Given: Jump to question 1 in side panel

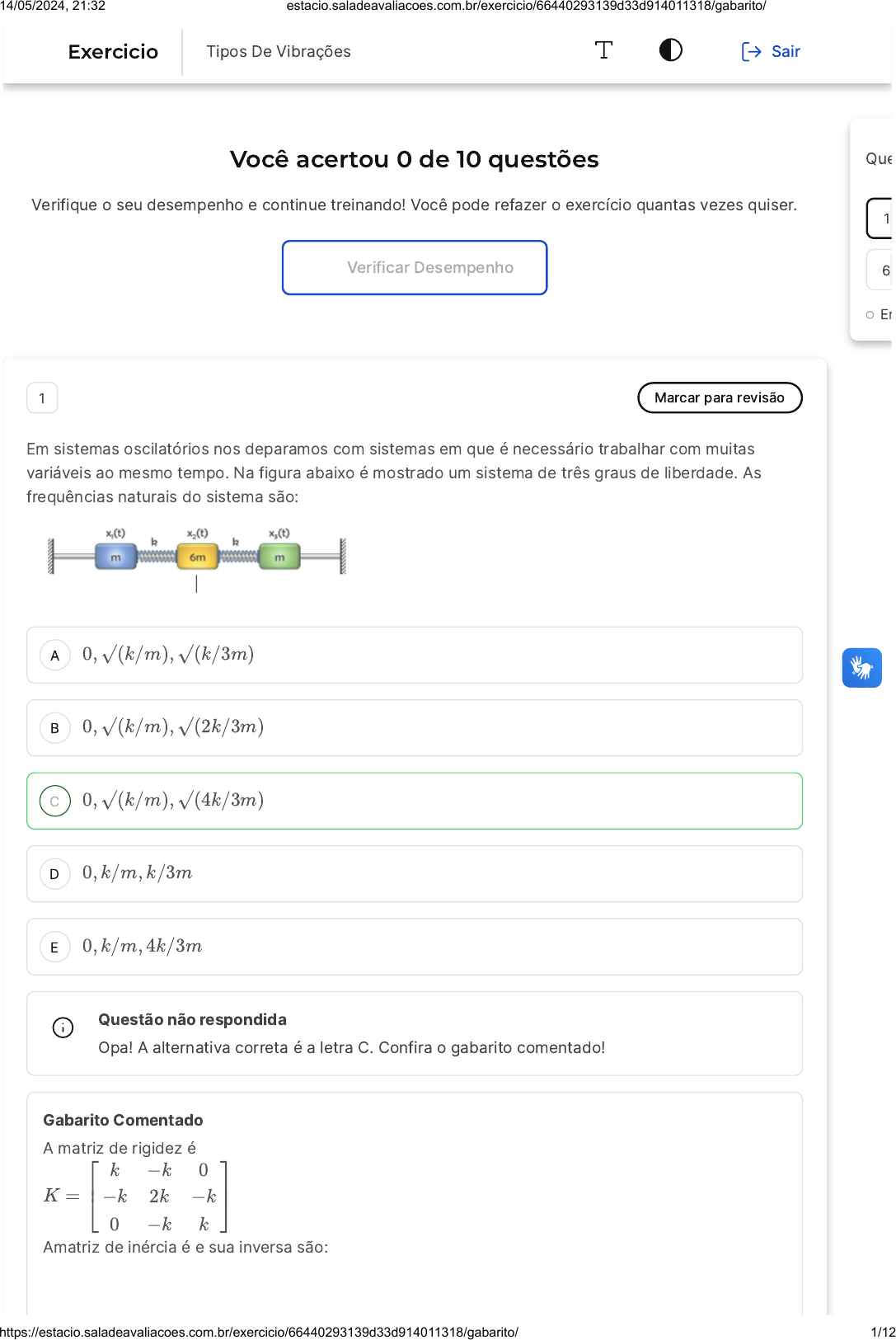Looking at the screenshot, I should 883,219.
